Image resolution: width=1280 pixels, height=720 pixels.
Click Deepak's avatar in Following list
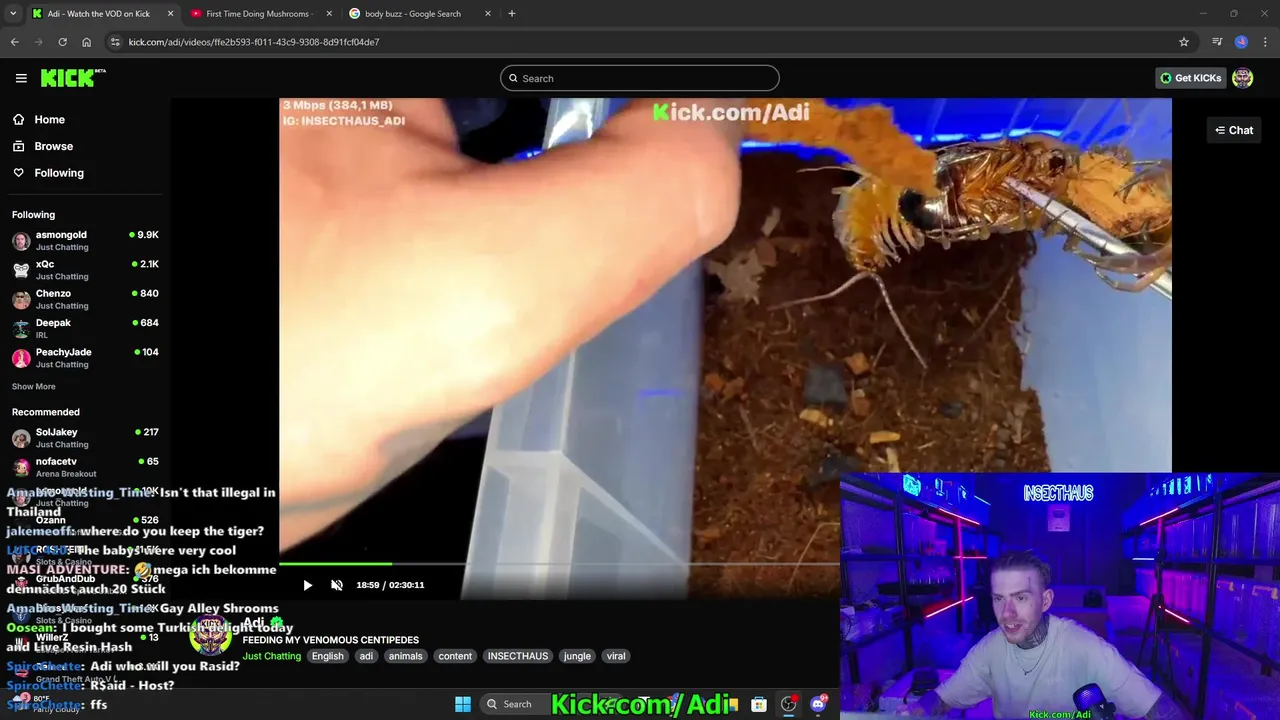[21, 329]
